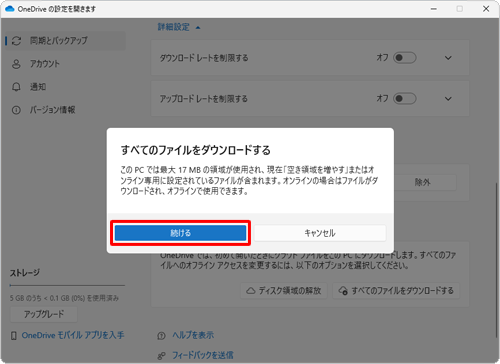Collapse the 詳細設定 section header
The image size is (500, 364).
(x=179, y=27)
